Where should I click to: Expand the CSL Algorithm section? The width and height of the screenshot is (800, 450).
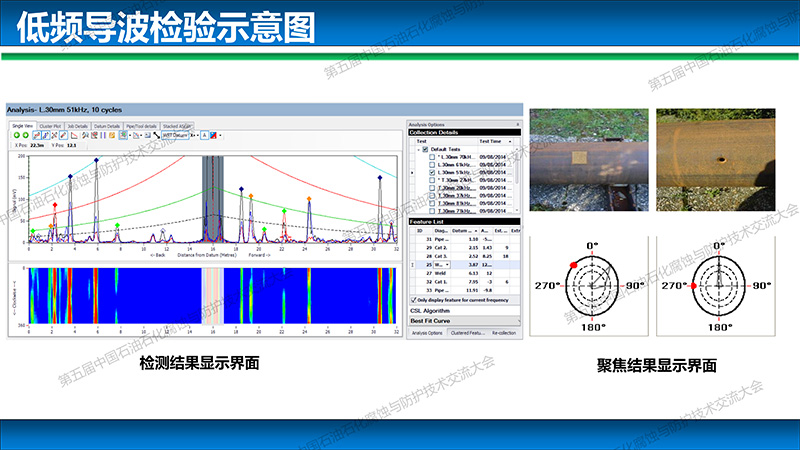[464, 311]
